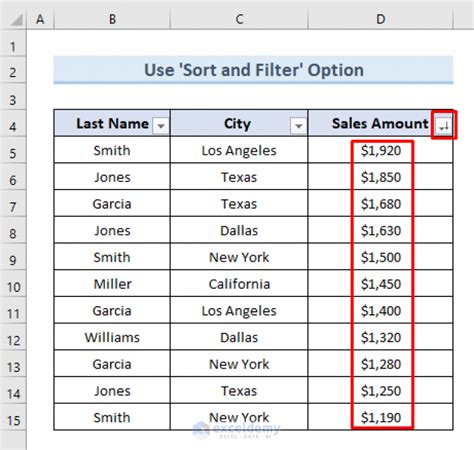This screenshot has height=450, width=474.
Task: Select row 5 header
Action: coord(13,153)
